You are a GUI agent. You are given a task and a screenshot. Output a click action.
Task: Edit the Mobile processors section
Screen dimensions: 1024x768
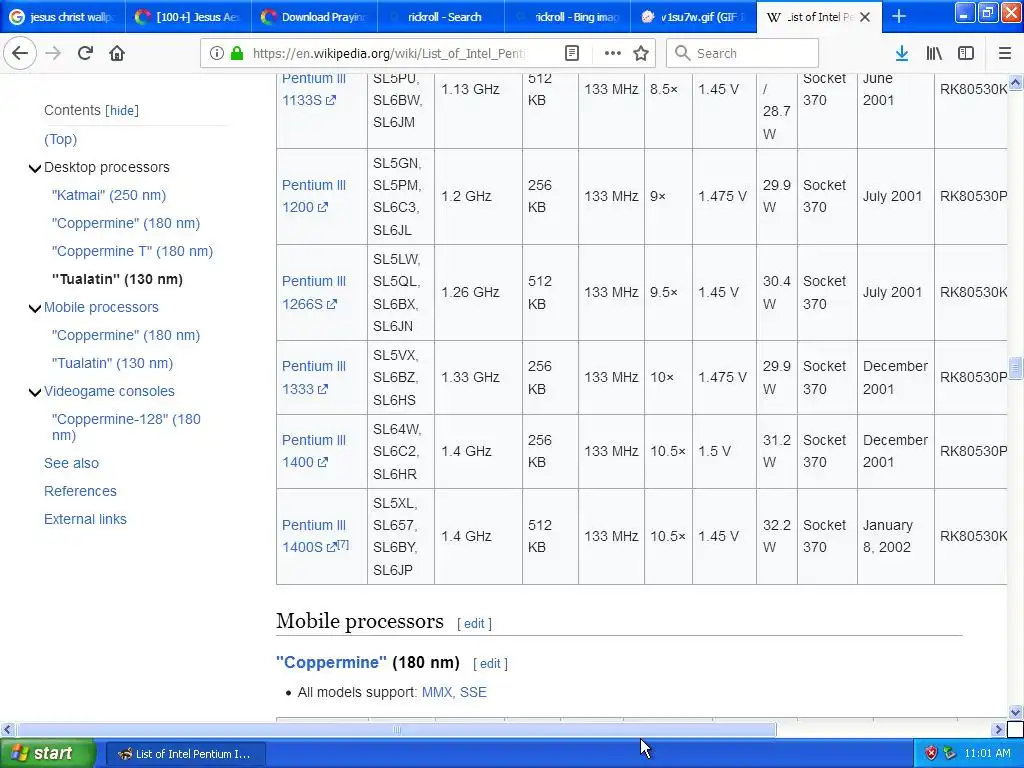click(474, 624)
